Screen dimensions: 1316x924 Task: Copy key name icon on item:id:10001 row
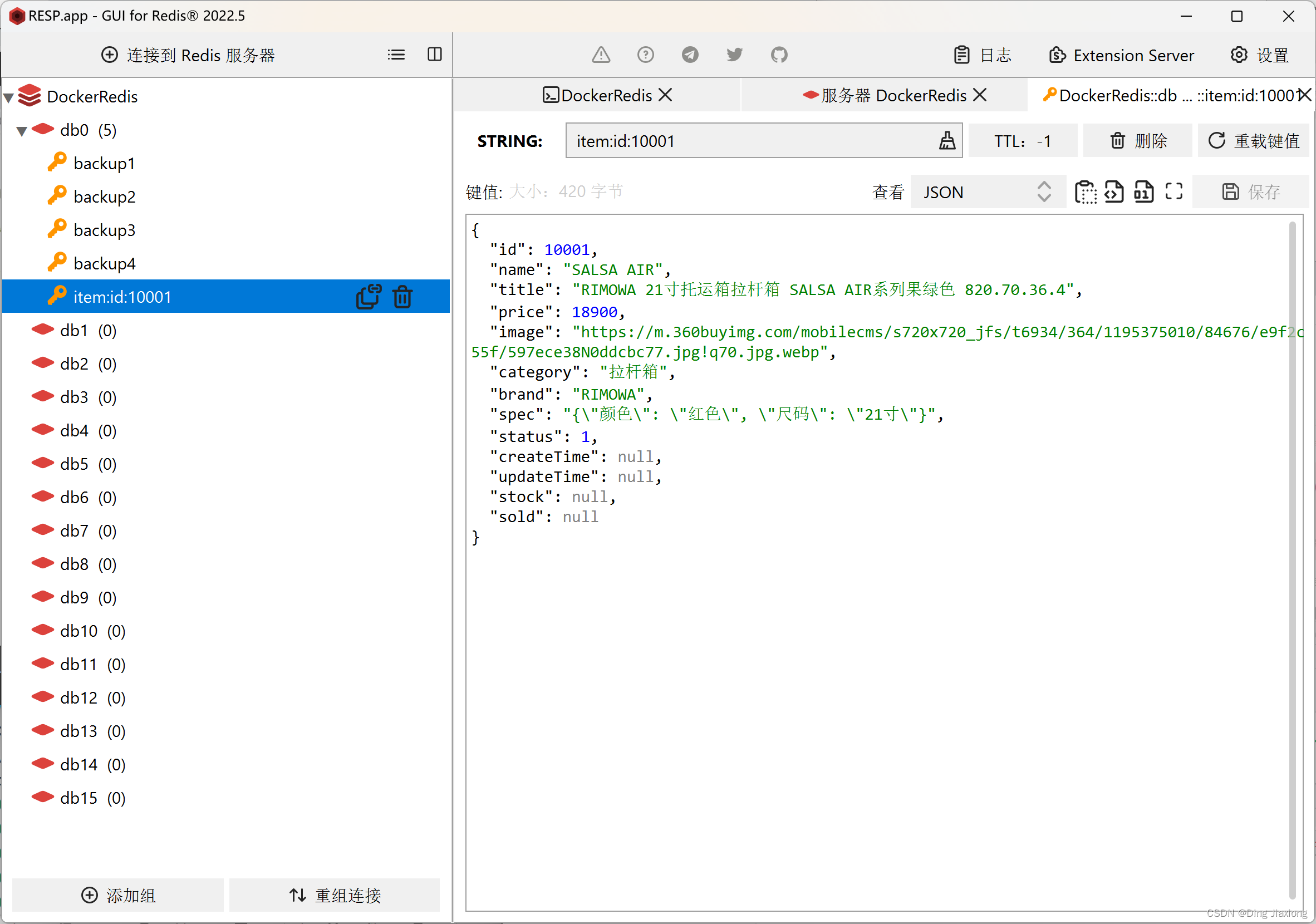(x=369, y=297)
